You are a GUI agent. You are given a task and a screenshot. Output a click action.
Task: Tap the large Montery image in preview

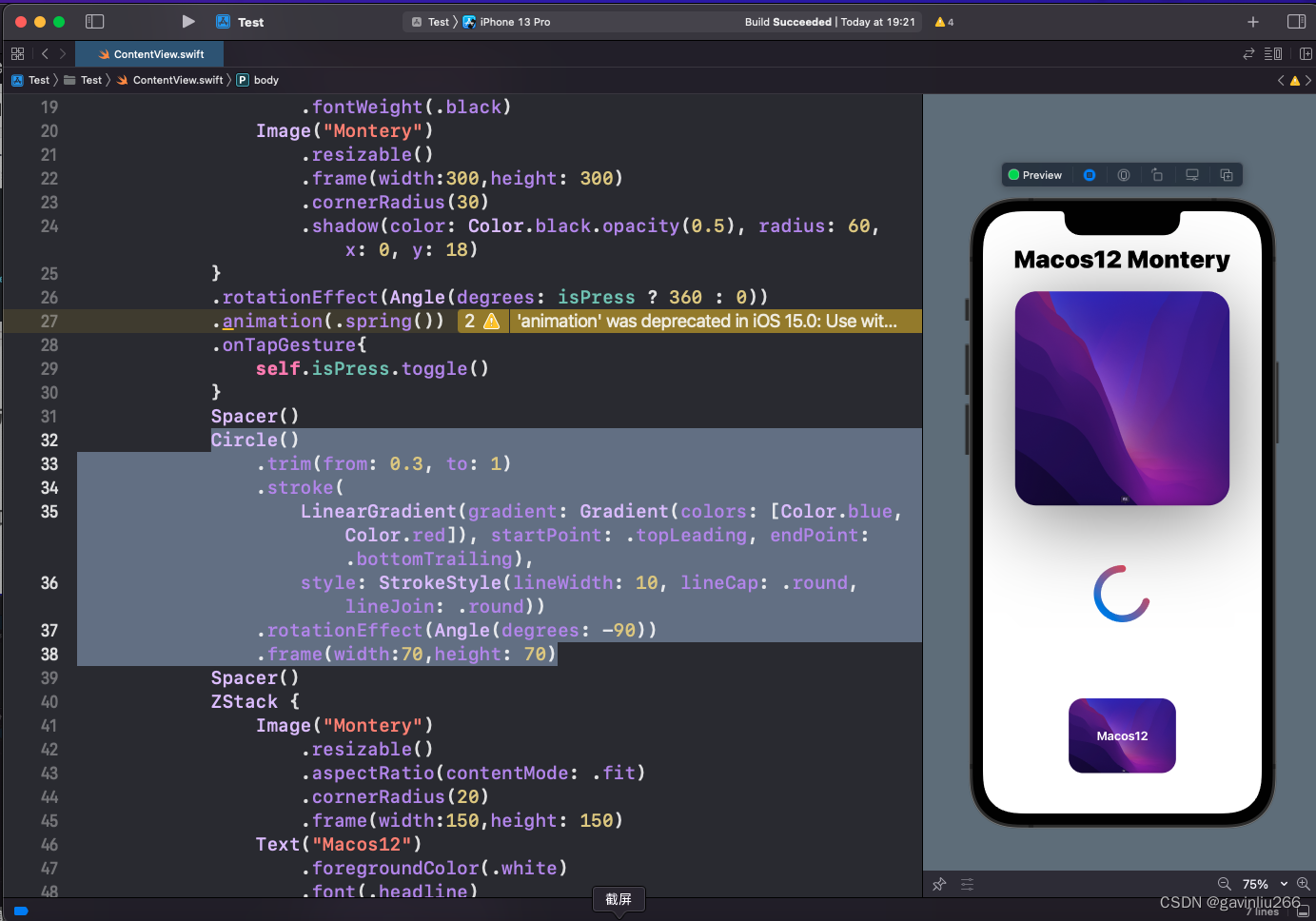click(x=1122, y=398)
